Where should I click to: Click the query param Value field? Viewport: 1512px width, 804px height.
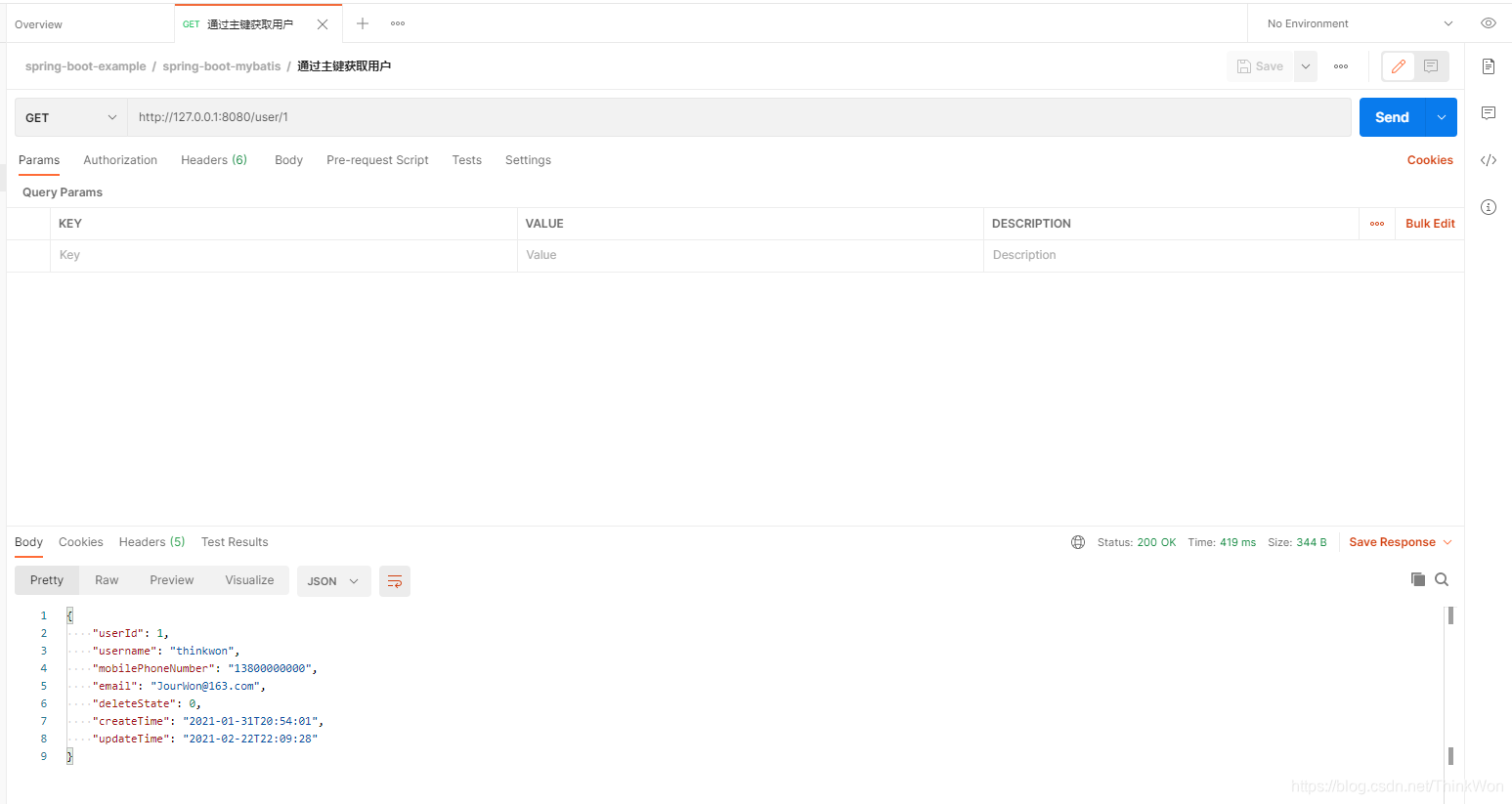(x=751, y=255)
